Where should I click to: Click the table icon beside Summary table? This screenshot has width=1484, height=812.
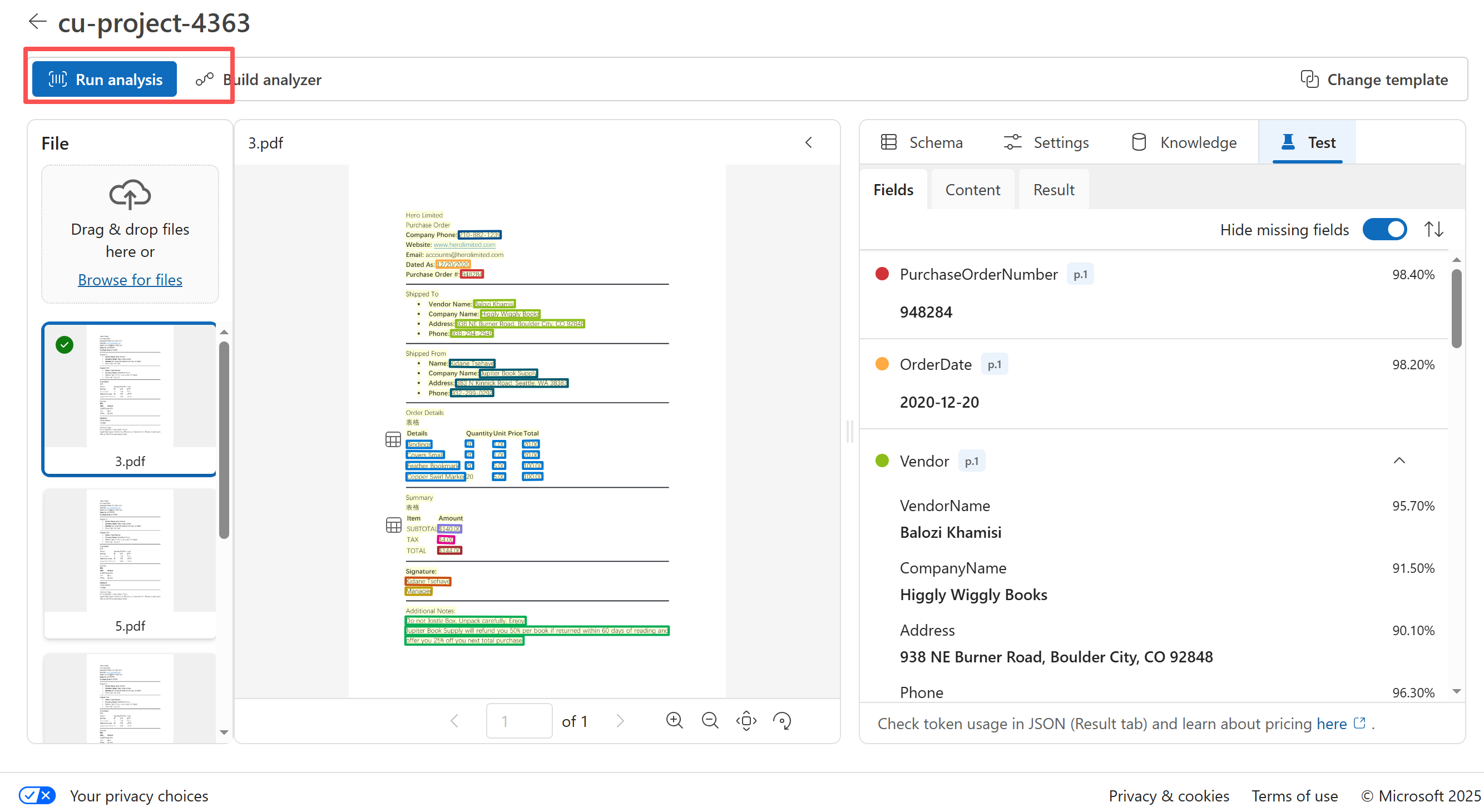393,524
